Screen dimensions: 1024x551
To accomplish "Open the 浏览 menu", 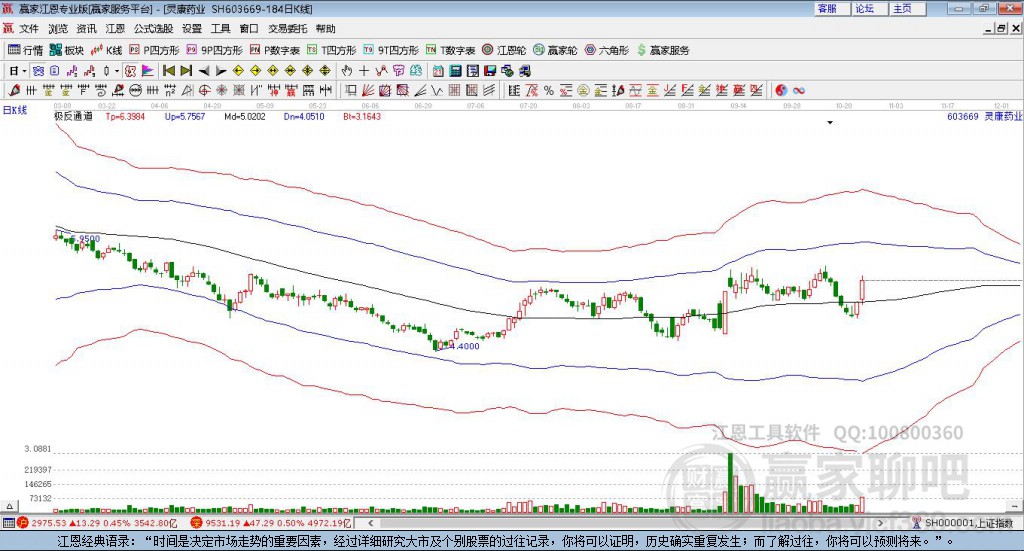I will (57, 29).
